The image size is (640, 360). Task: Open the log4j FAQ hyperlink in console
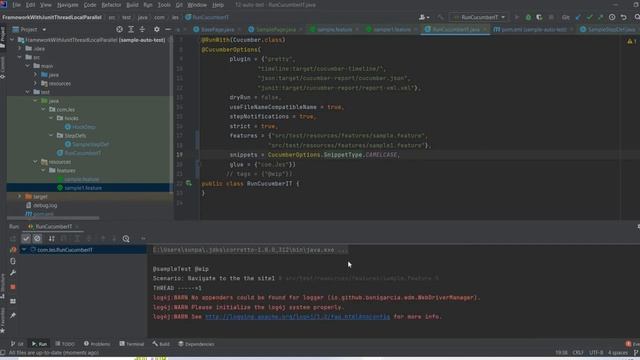pos(297,317)
